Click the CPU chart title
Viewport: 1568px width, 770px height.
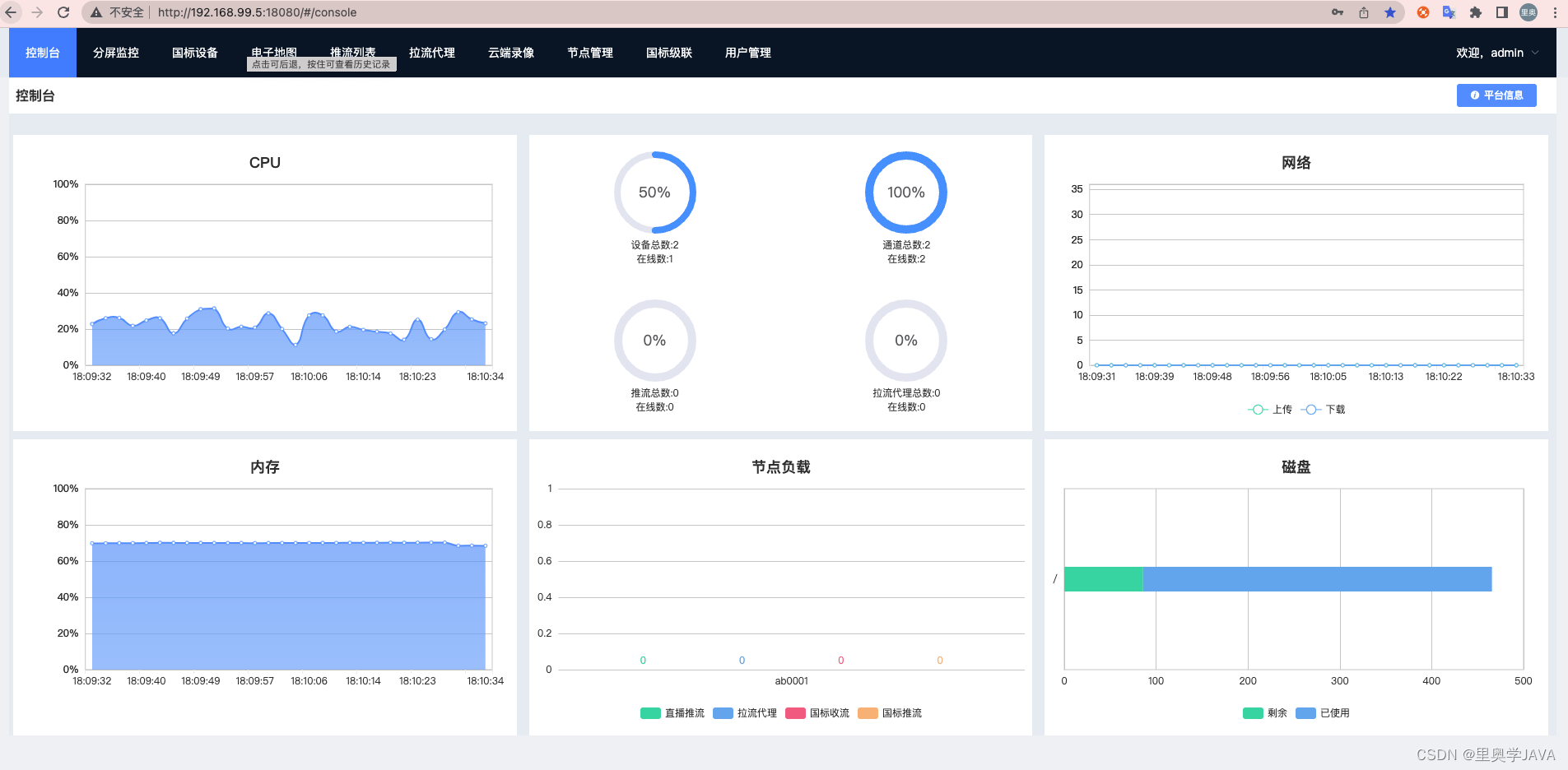[x=265, y=163]
